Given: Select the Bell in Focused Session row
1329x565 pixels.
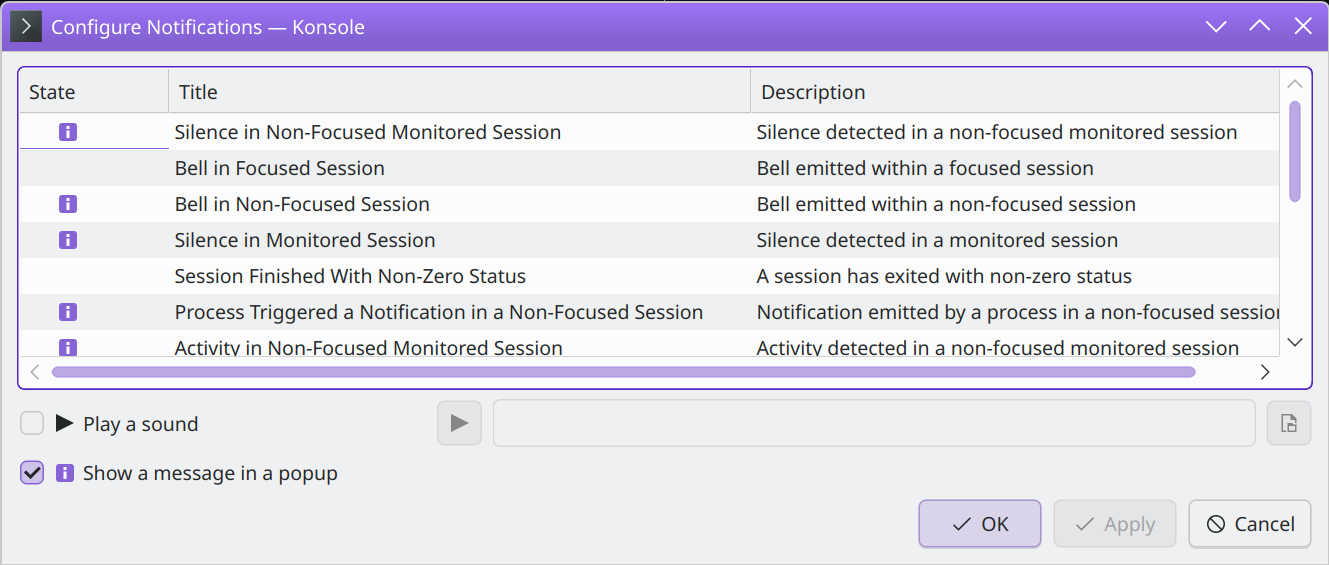Looking at the screenshot, I should (x=649, y=168).
